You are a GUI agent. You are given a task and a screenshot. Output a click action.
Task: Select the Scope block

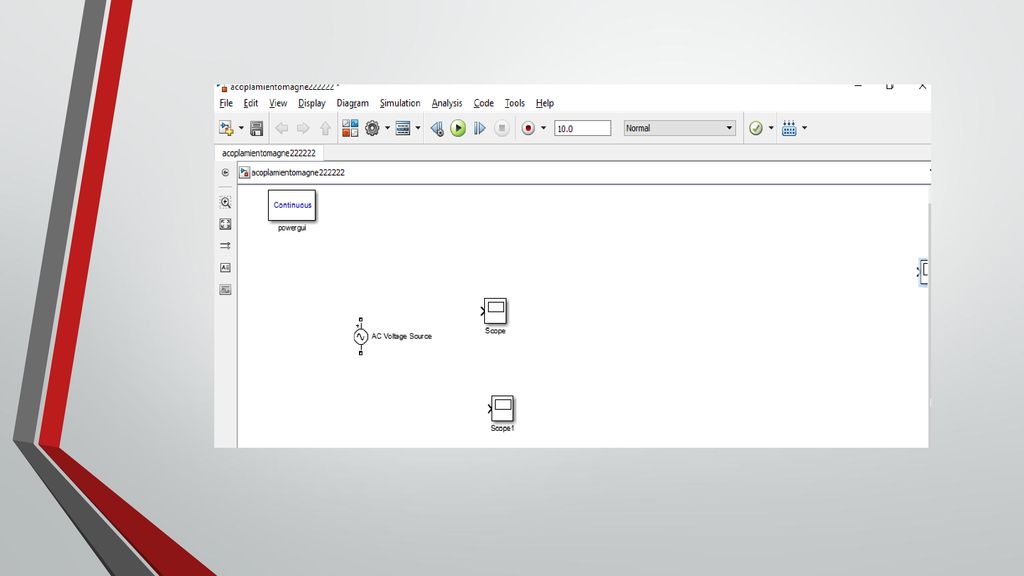(x=495, y=311)
